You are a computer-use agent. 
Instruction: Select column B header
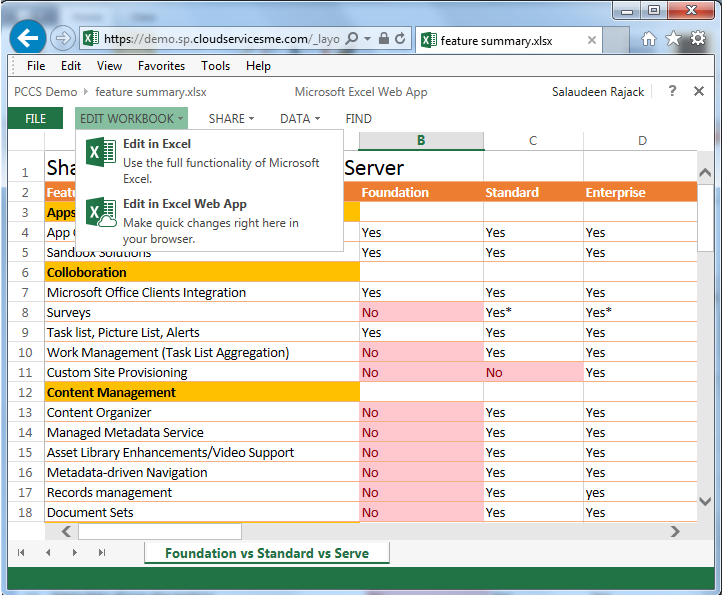(421, 140)
